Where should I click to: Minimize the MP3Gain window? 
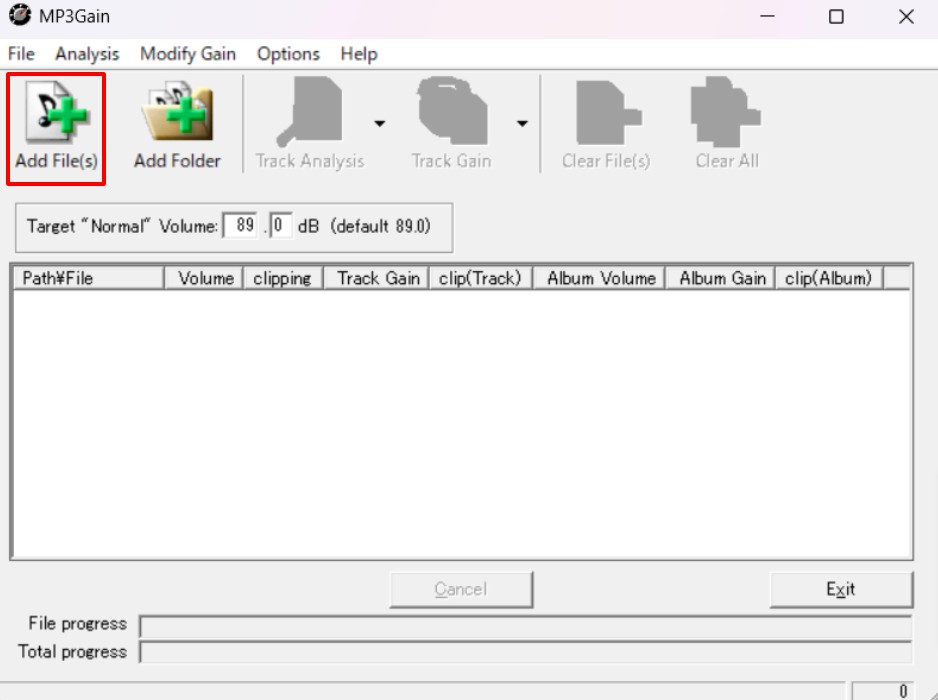(x=768, y=16)
